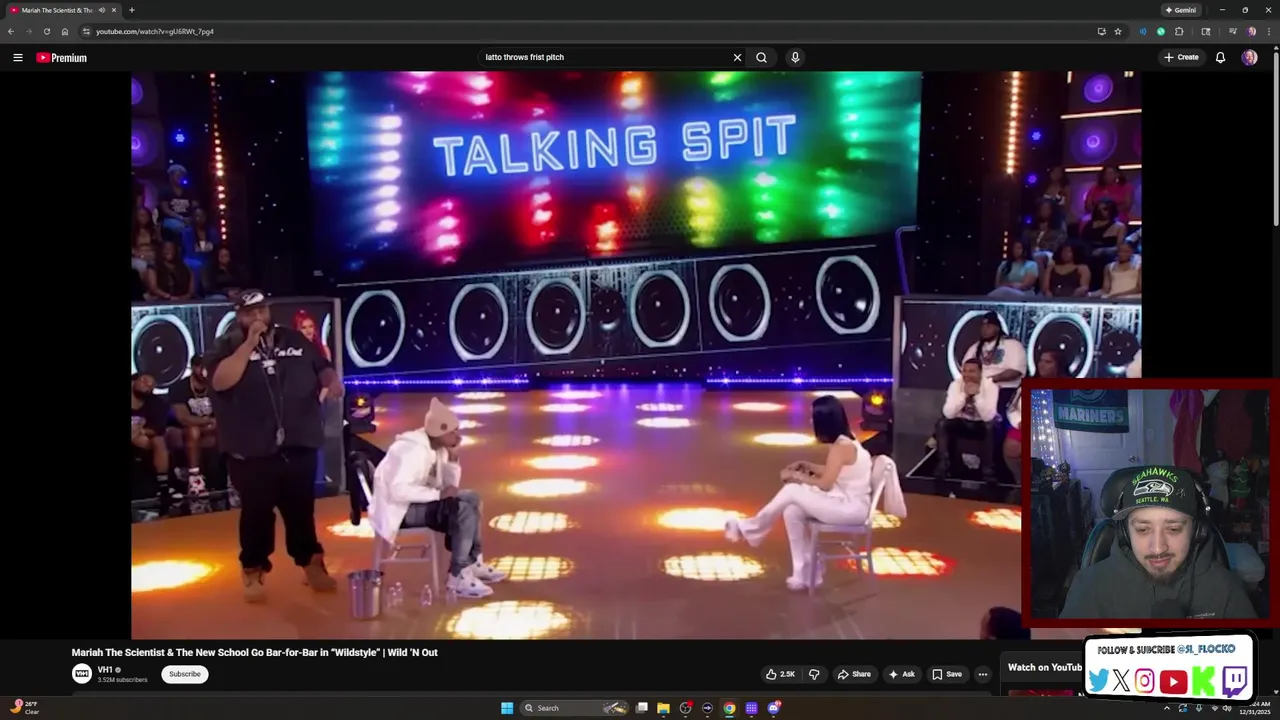The width and height of the screenshot is (1280, 720).
Task: Open the YouTube account avatar menu
Action: (1249, 58)
